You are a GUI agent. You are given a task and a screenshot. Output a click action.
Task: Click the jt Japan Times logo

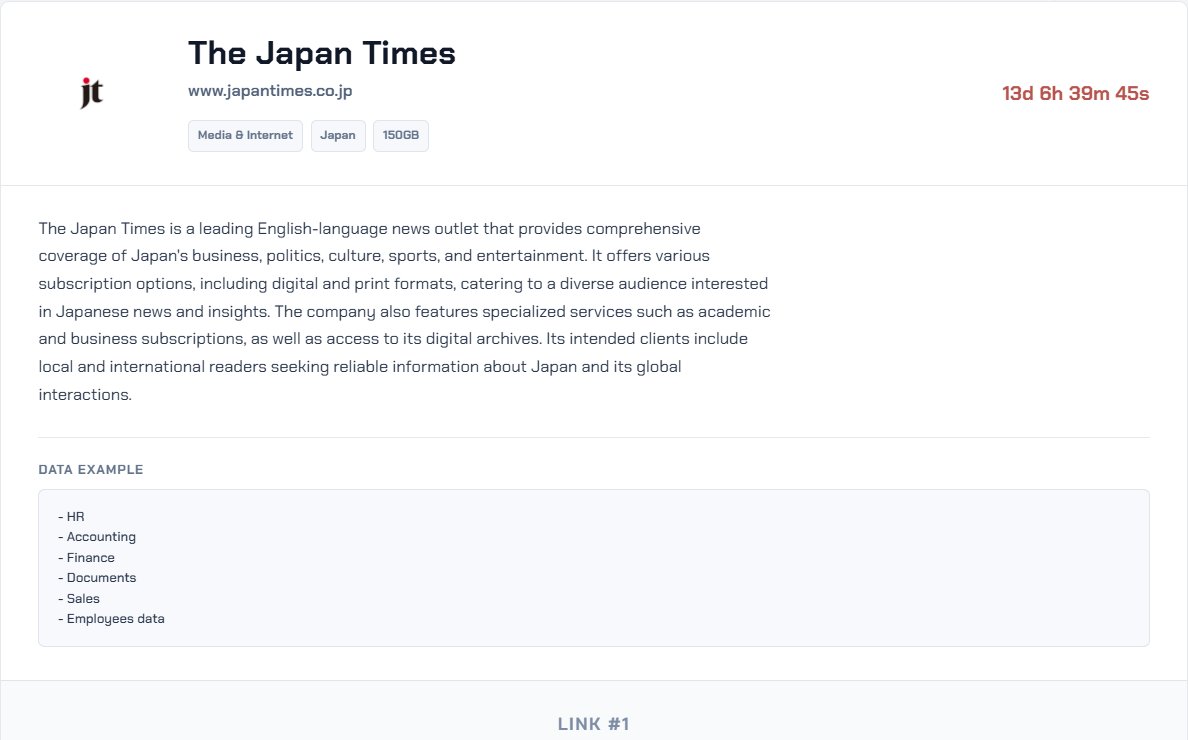click(x=92, y=92)
